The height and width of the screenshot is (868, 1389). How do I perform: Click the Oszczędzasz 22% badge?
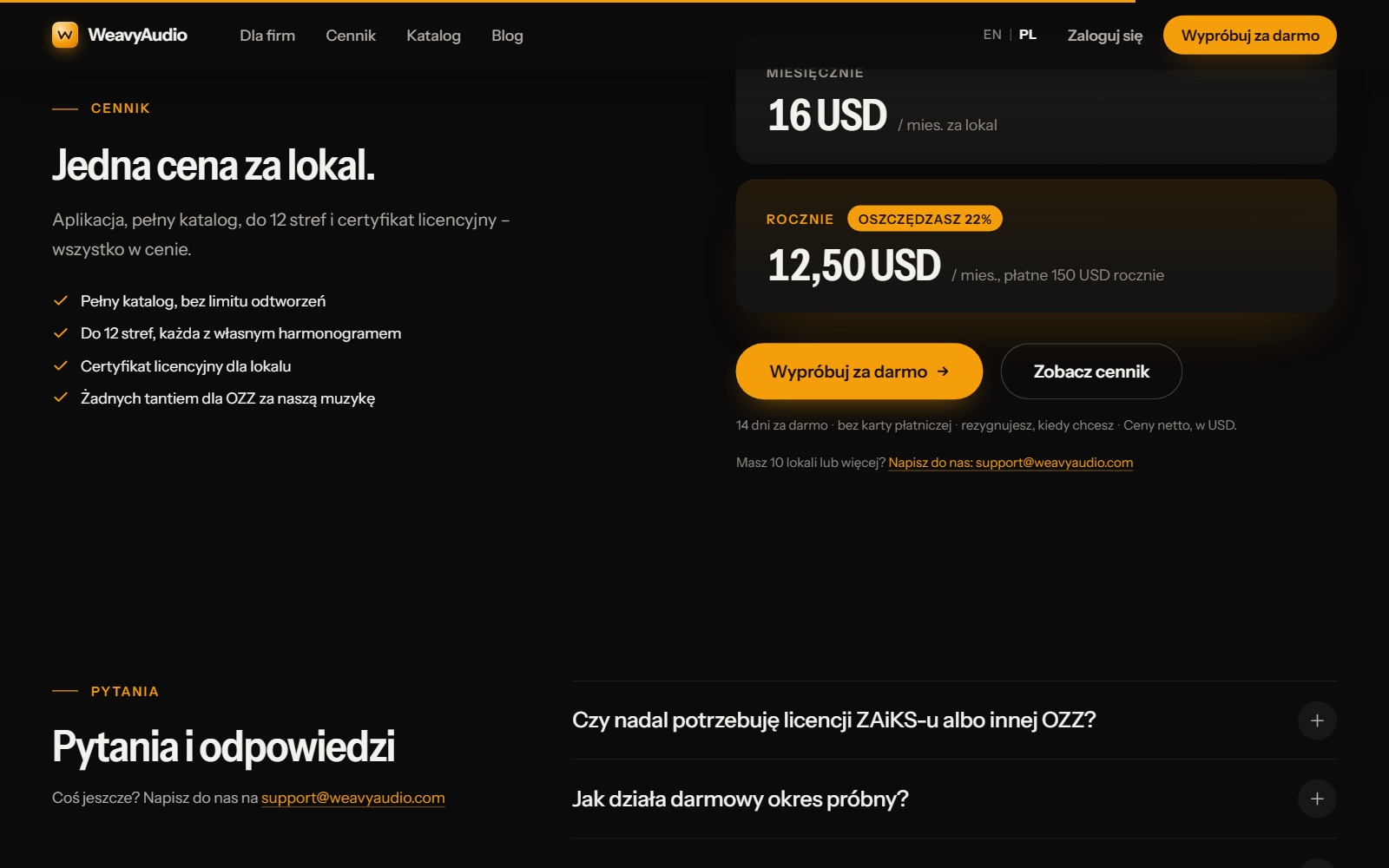pyautogui.click(x=925, y=219)
